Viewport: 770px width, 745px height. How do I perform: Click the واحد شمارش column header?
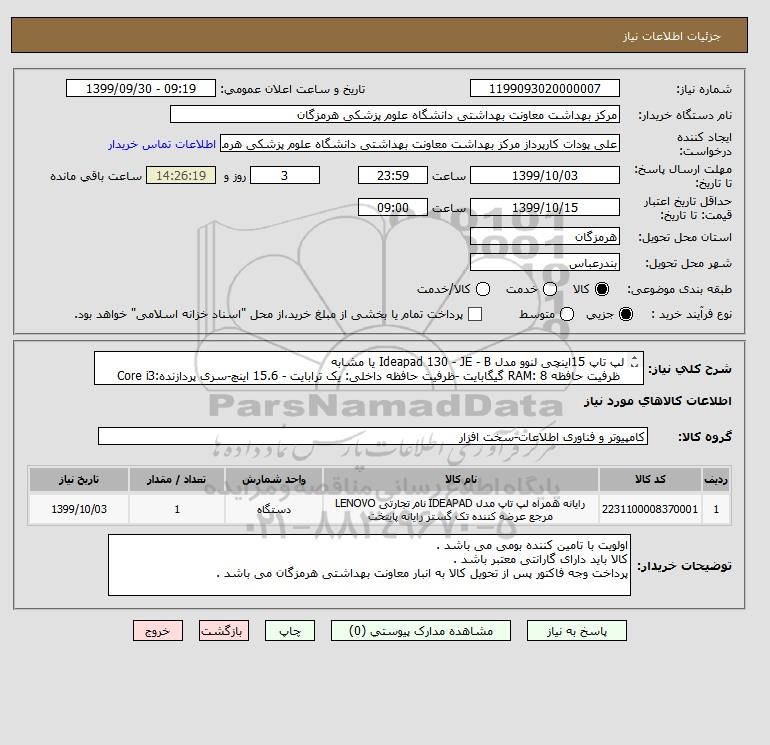[274, 479]
